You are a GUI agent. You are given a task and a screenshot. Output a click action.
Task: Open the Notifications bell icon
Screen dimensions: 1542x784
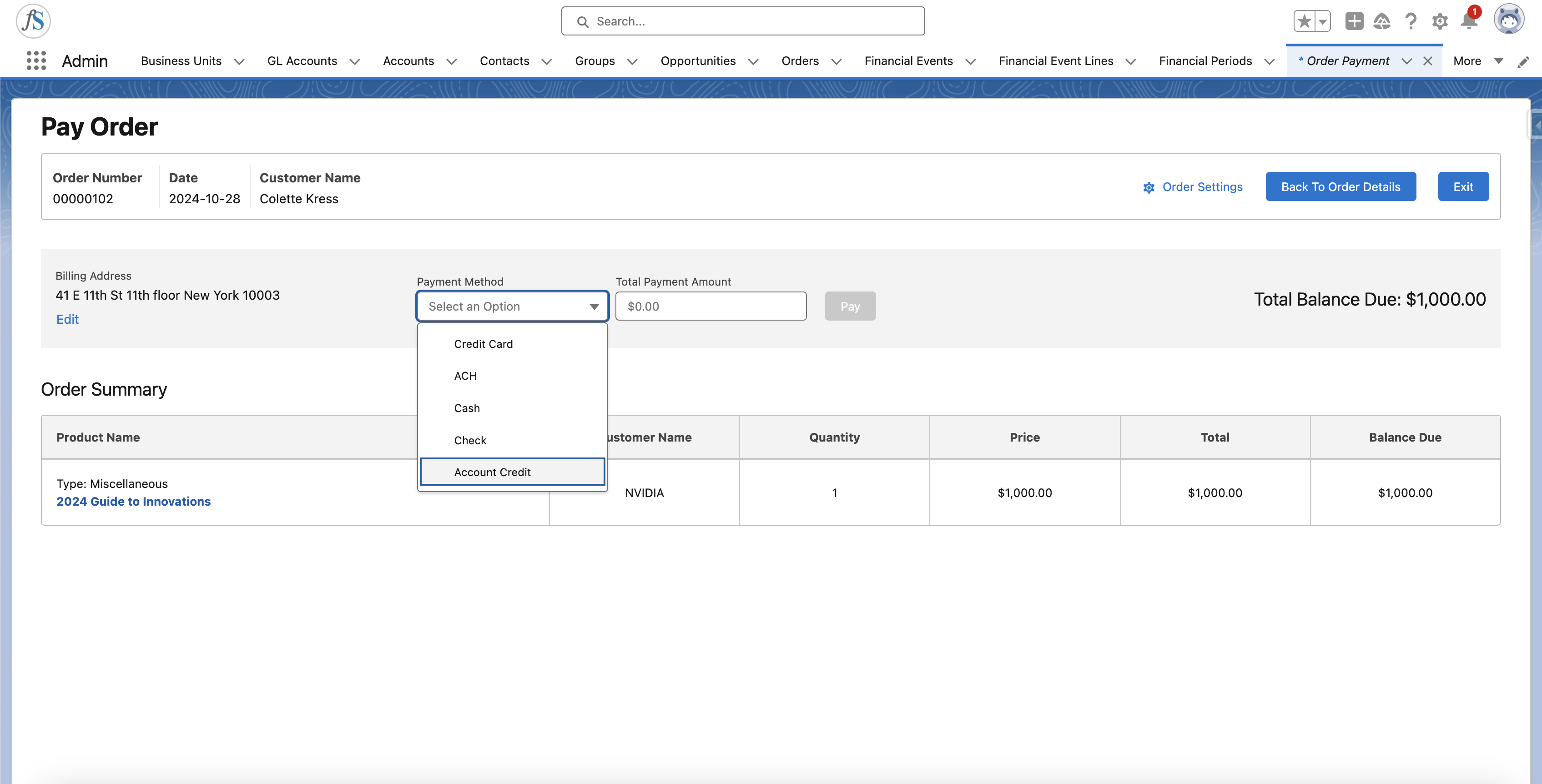coord(1469,20)
